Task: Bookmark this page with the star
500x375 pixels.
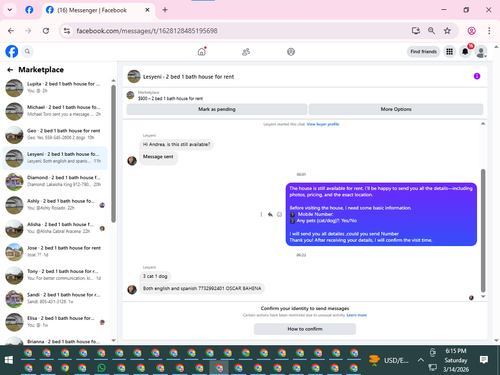Action: coord(447,31)
